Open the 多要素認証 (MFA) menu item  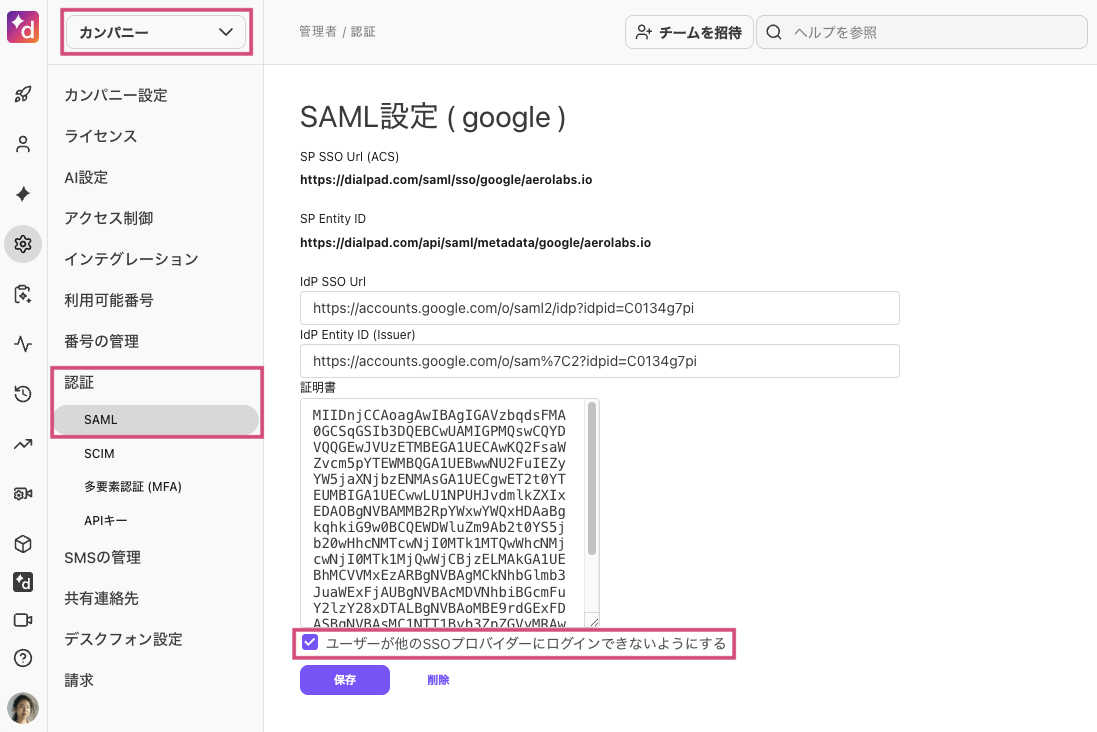point(133,487)
